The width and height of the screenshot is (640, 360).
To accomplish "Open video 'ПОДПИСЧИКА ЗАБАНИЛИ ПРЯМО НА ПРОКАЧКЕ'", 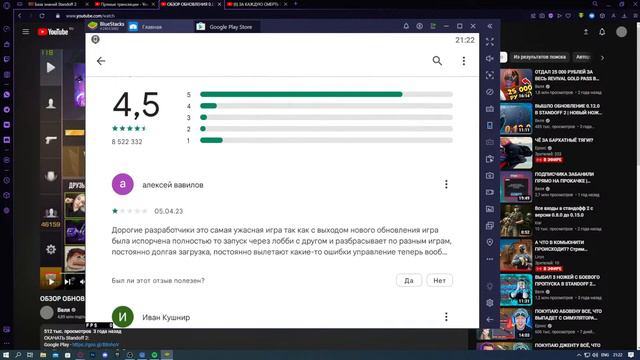I will 564,177.
